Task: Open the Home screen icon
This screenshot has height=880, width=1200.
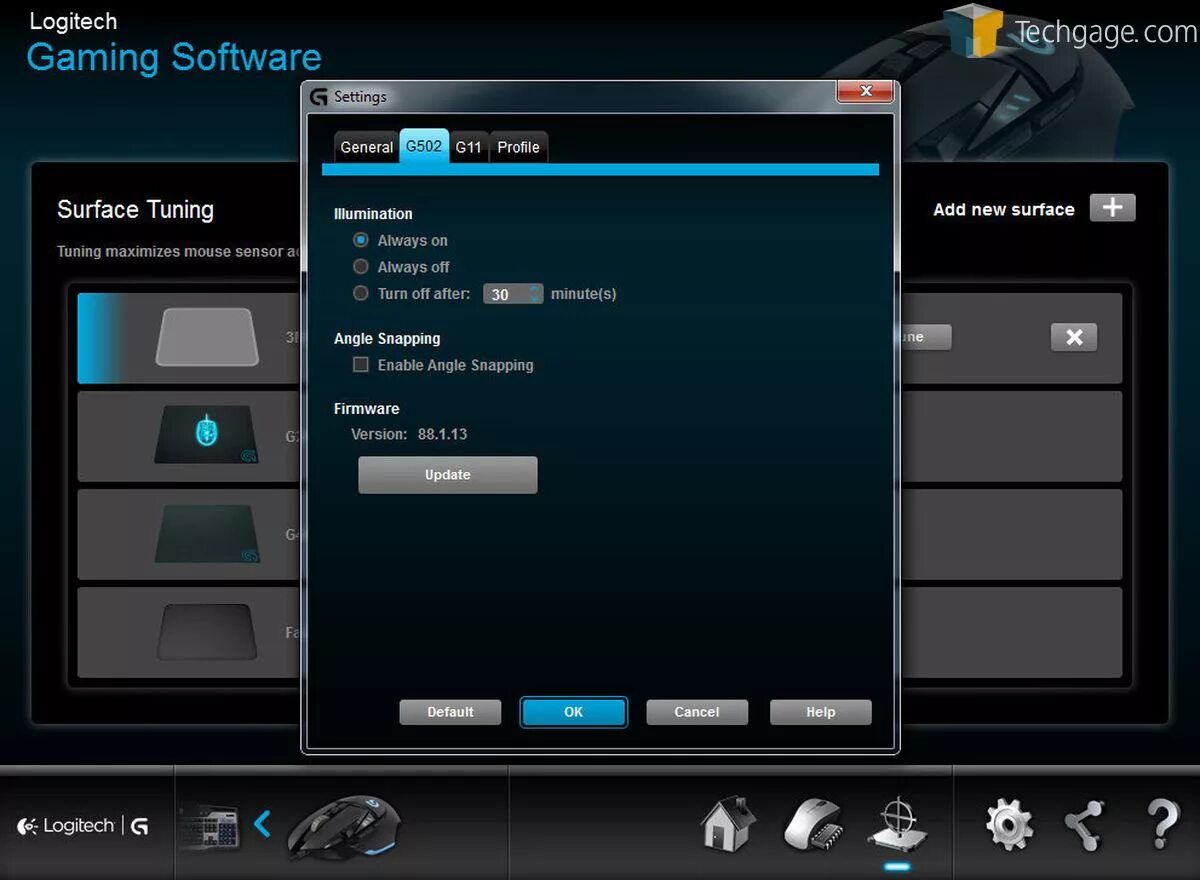Action: 728,824
